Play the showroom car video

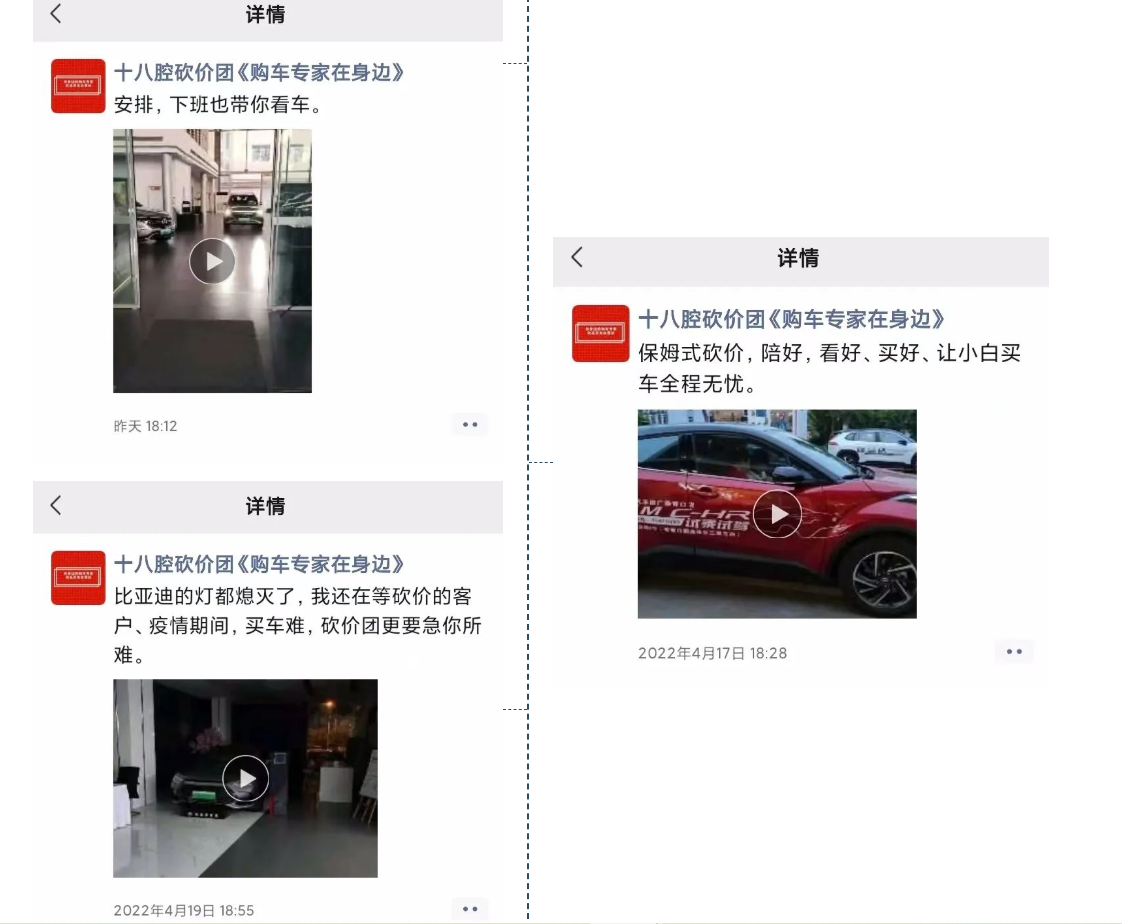pos(213,261)
